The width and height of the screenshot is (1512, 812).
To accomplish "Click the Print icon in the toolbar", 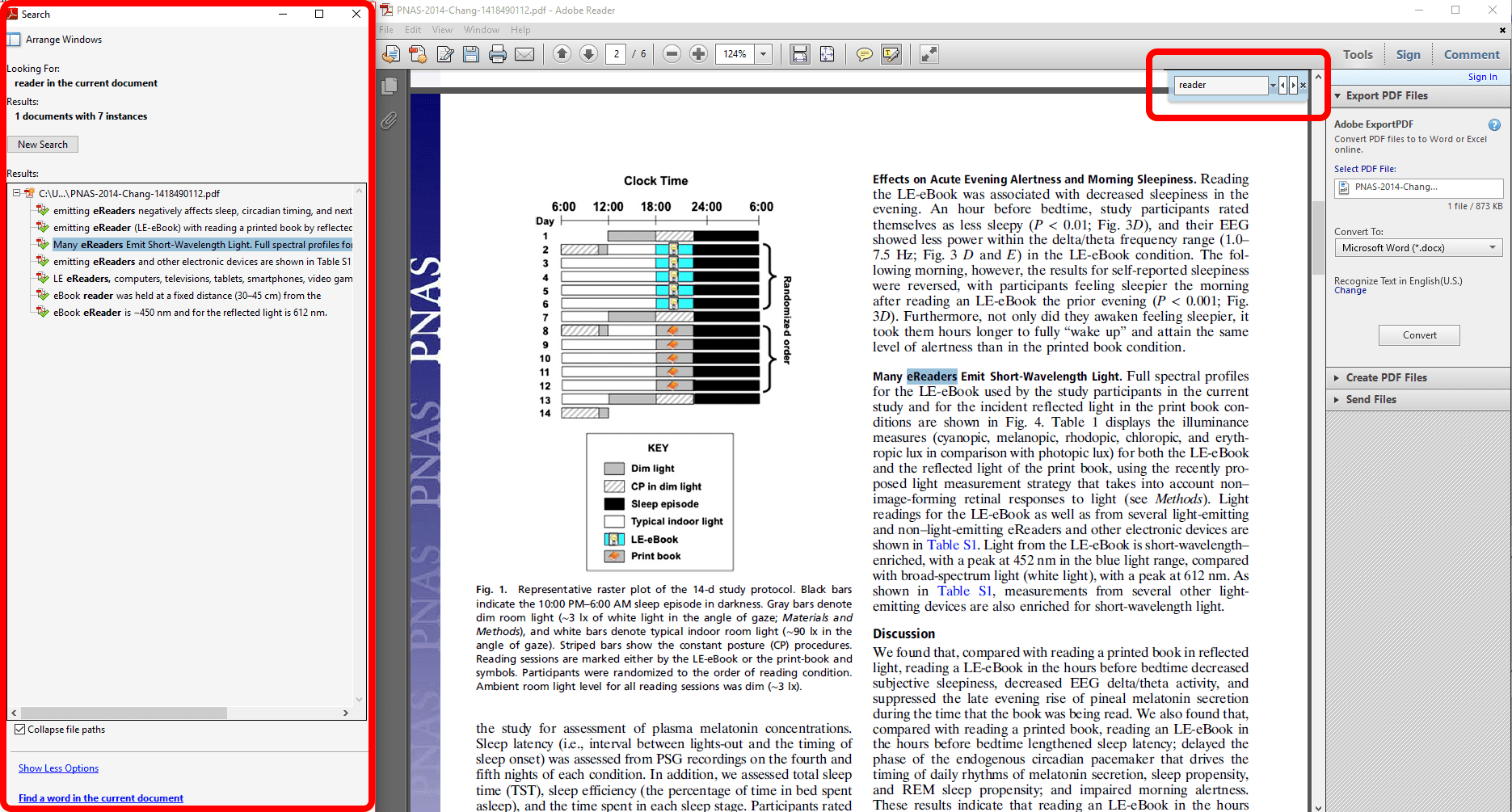I will (498, 54).
